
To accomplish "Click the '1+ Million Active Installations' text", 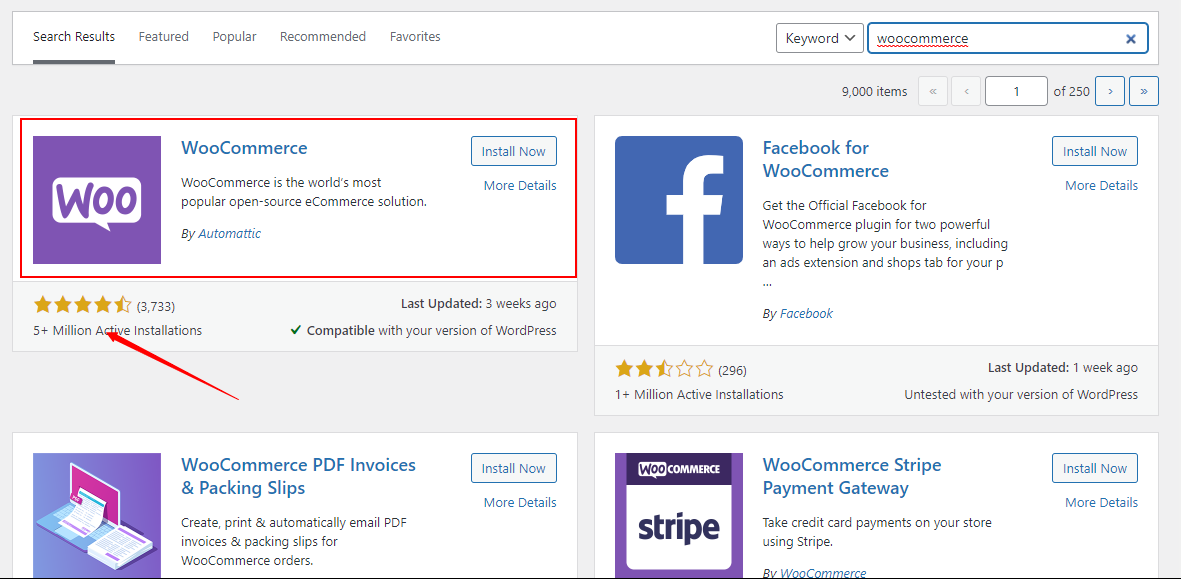I will pyautogui.click(x=699, y=394).
